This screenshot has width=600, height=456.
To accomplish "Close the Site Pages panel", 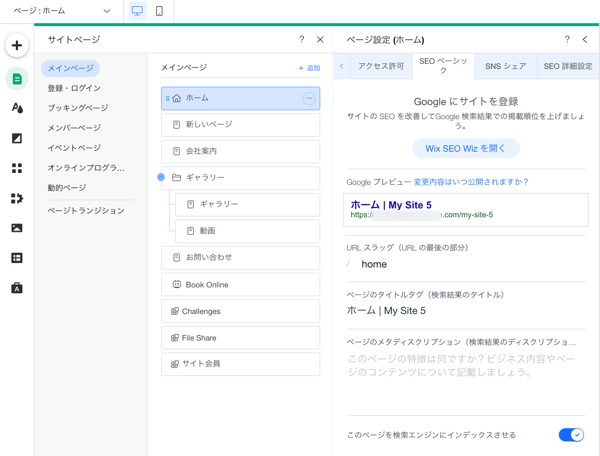I will pos(320,39).
